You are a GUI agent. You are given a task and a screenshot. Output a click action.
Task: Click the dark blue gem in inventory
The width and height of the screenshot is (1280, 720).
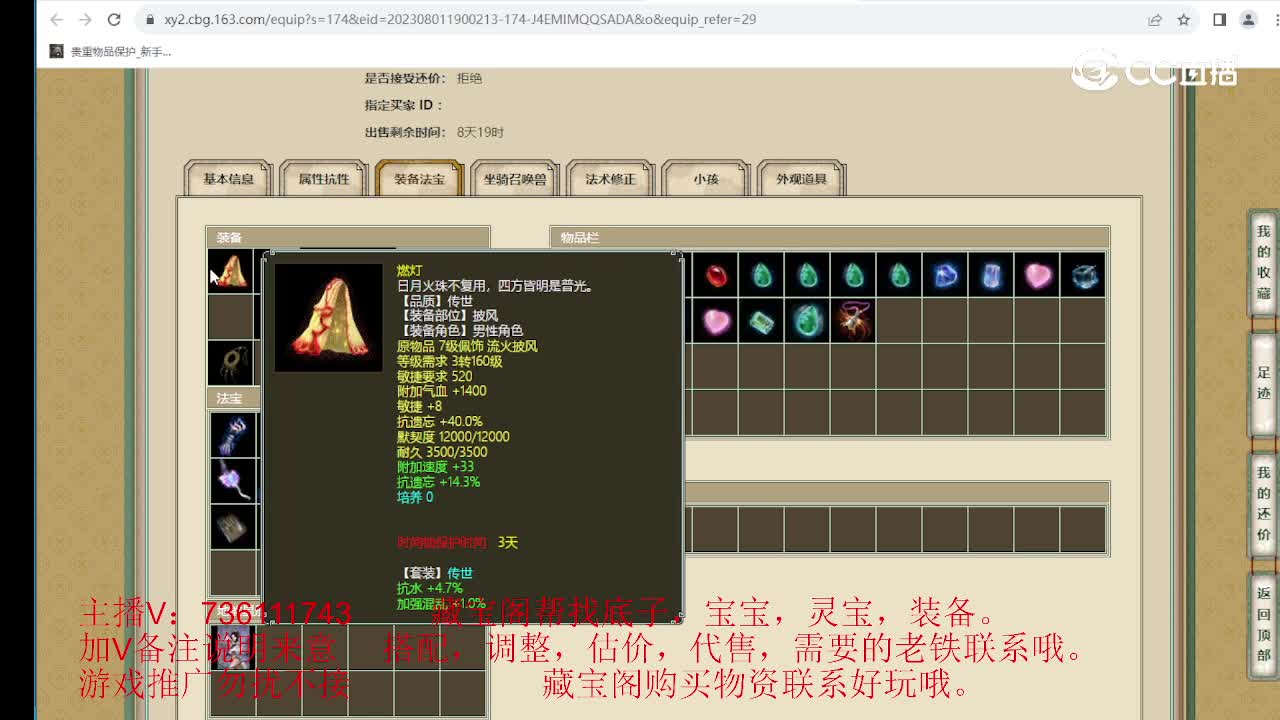(945, 275)
